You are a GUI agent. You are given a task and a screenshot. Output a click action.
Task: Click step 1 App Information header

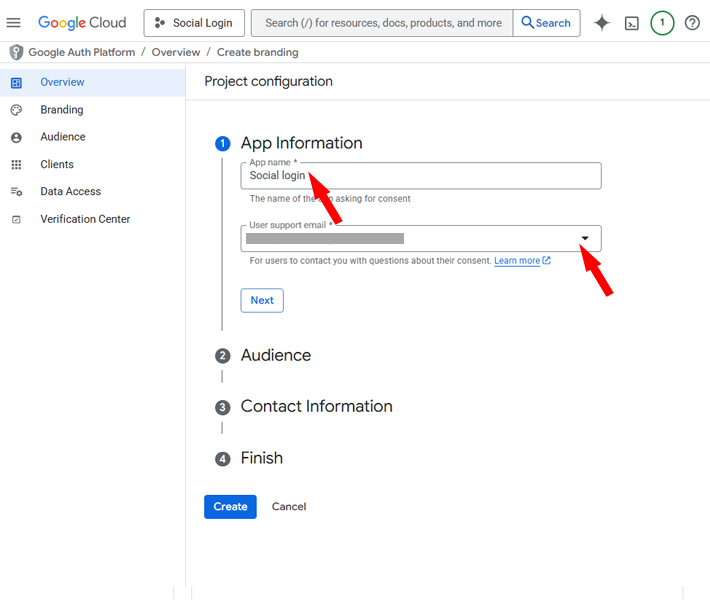coord(302,143)
